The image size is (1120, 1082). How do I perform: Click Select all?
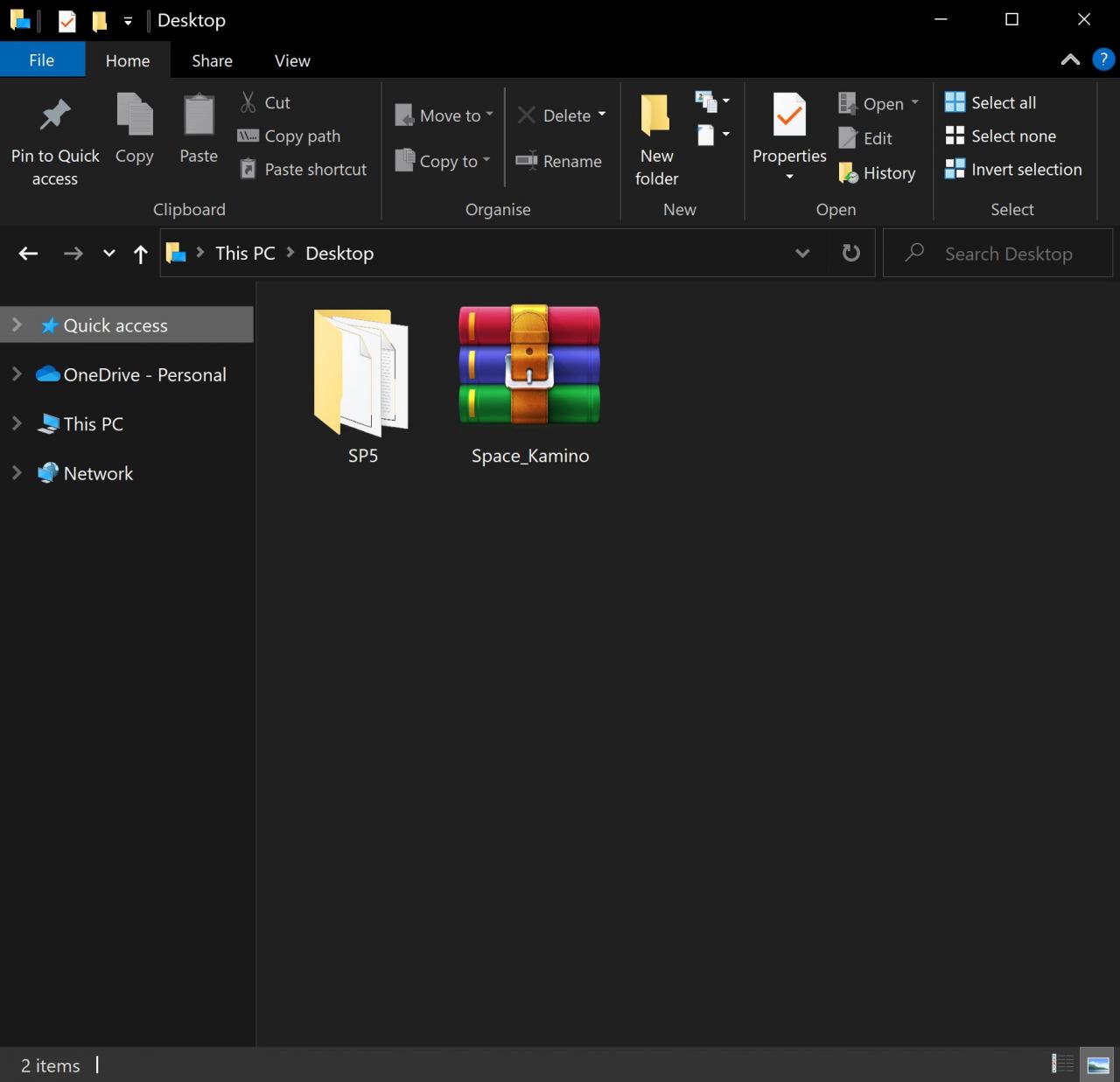990,103
